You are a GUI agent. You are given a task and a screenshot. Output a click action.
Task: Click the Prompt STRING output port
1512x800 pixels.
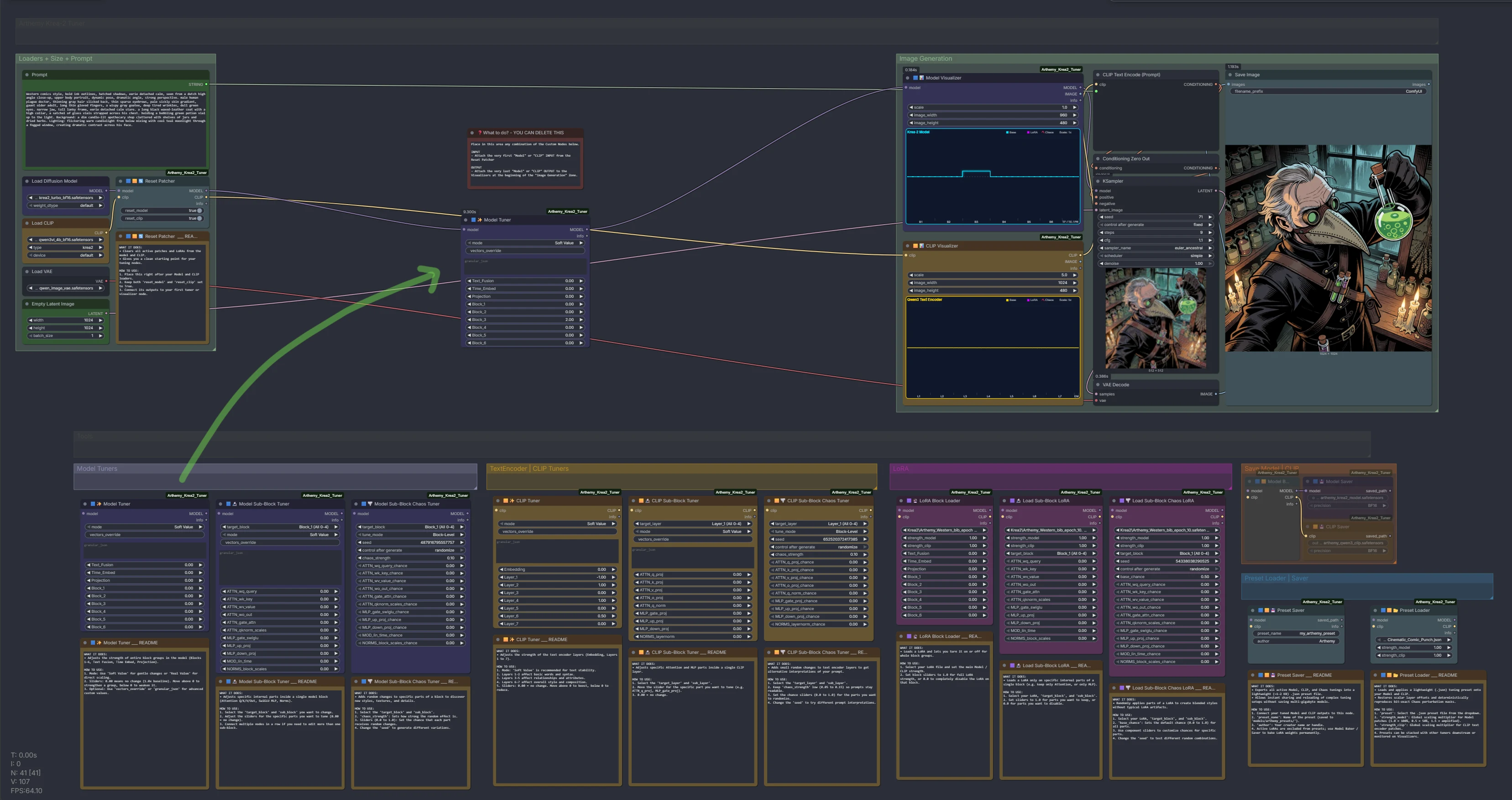(x=206, y=84)
